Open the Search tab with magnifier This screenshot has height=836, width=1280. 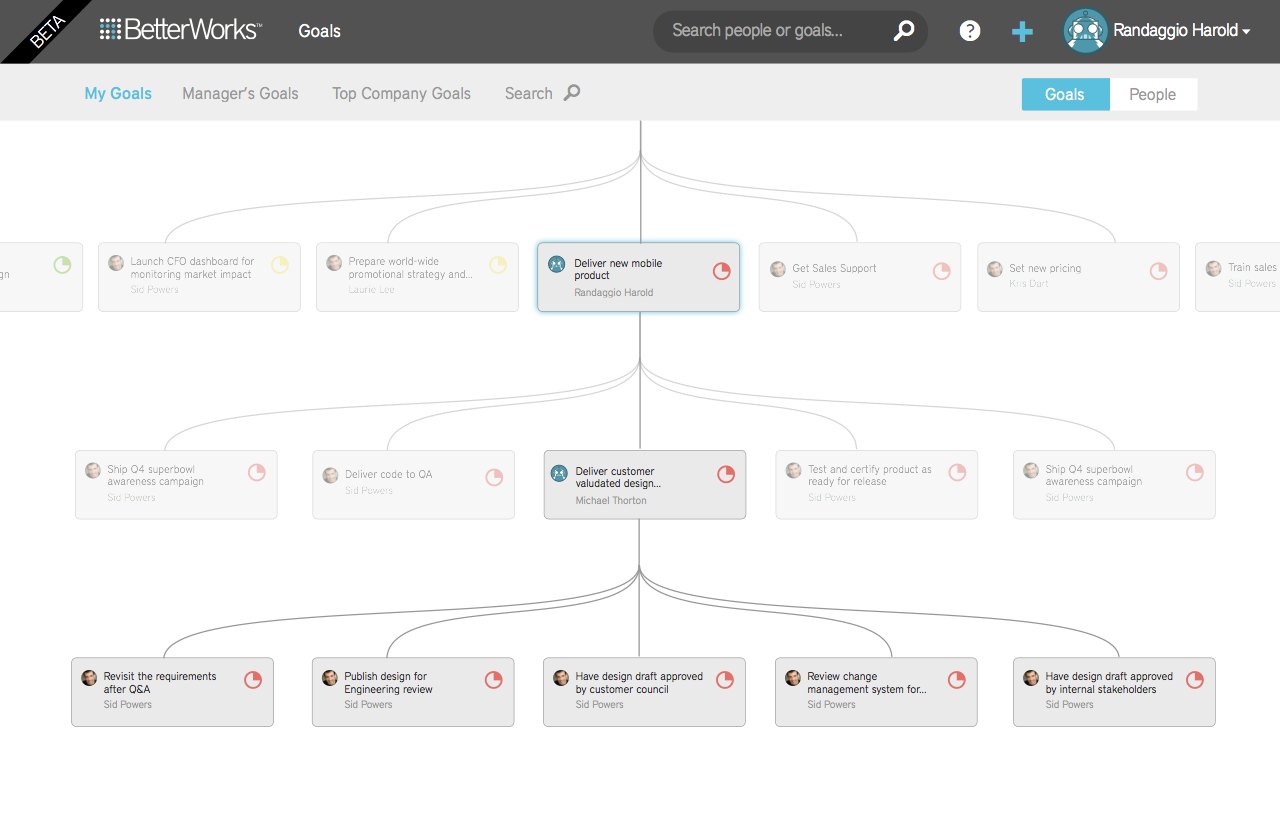(x=542, y=93)
